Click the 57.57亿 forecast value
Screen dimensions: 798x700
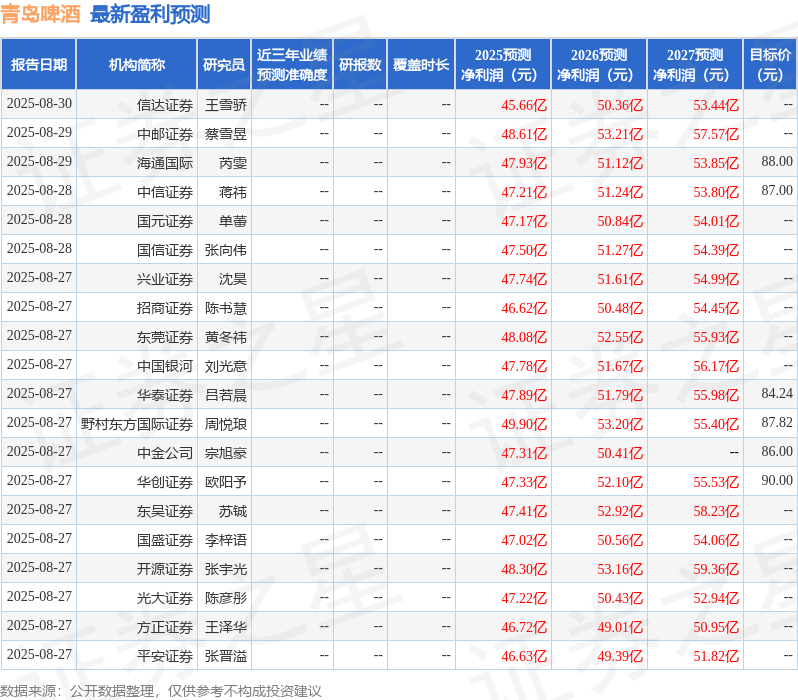coord(716,134)
